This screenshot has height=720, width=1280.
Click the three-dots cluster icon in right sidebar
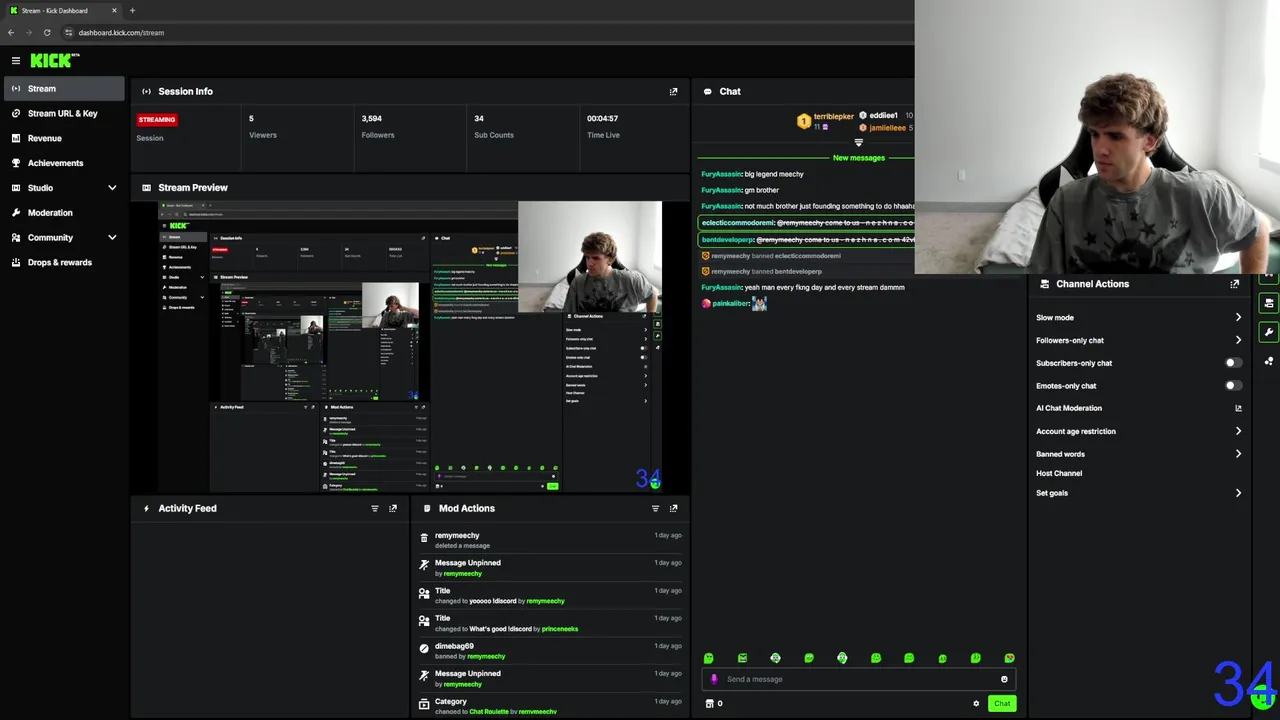point(1269,361)
